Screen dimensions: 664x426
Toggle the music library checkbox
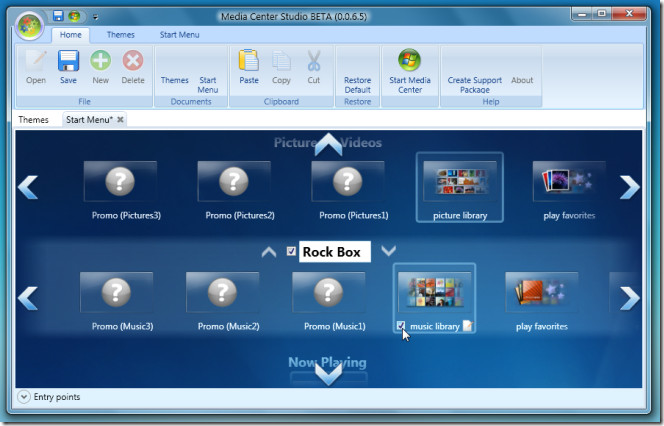tap(401, 325)
